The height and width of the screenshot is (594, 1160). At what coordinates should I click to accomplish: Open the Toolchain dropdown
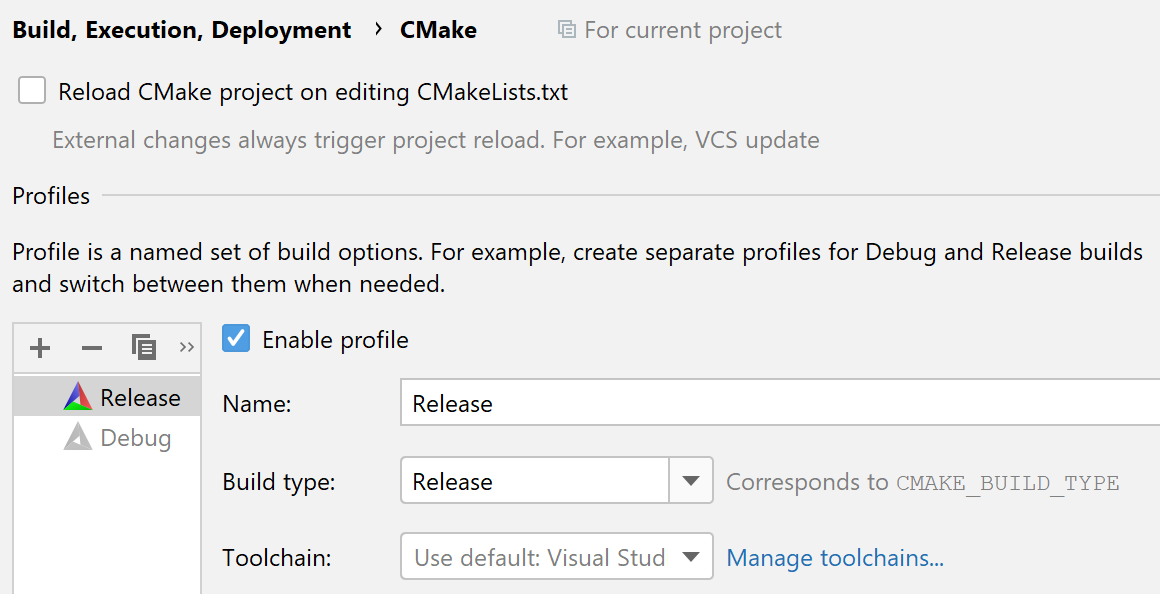pyautogui.click(x=691, y=557)
